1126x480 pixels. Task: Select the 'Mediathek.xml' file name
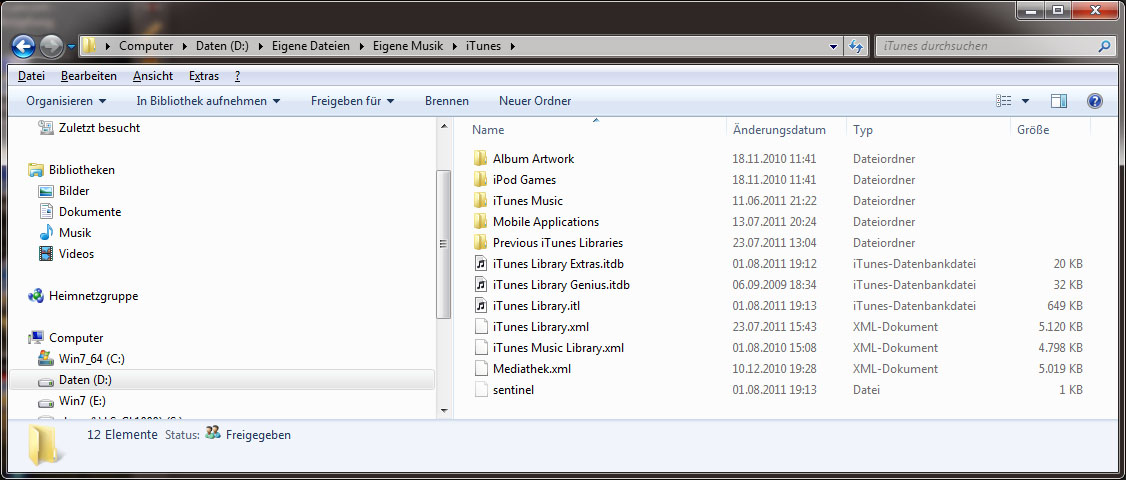coord(532,369)
